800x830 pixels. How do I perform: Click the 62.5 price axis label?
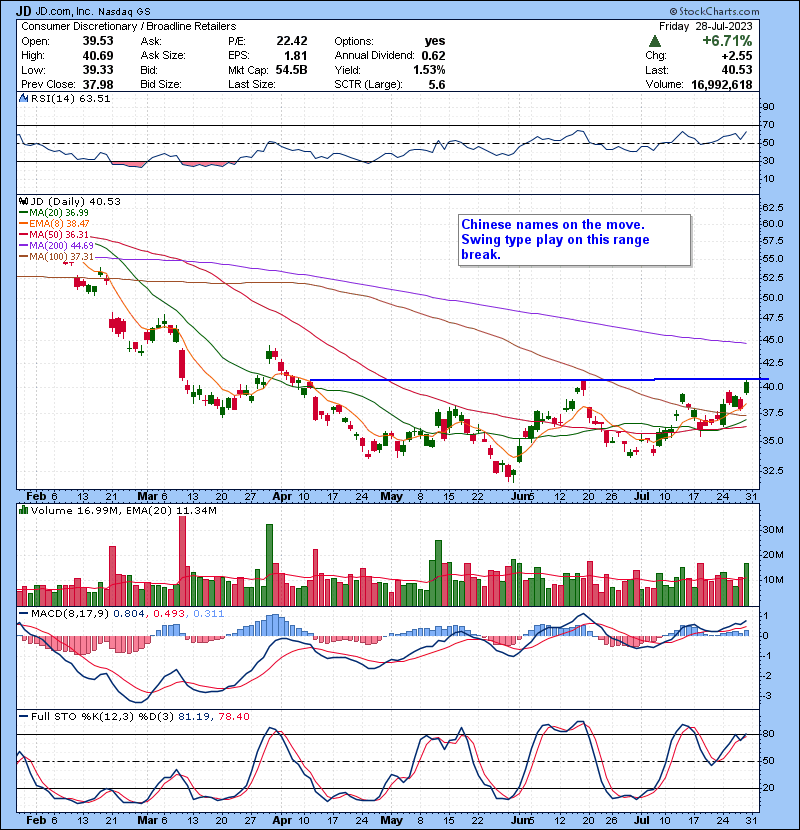click(773, 207)
